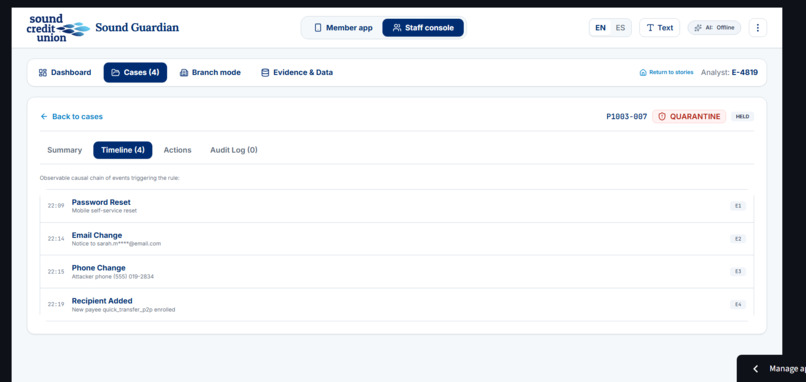Go back to cases list

pos(71,117)
